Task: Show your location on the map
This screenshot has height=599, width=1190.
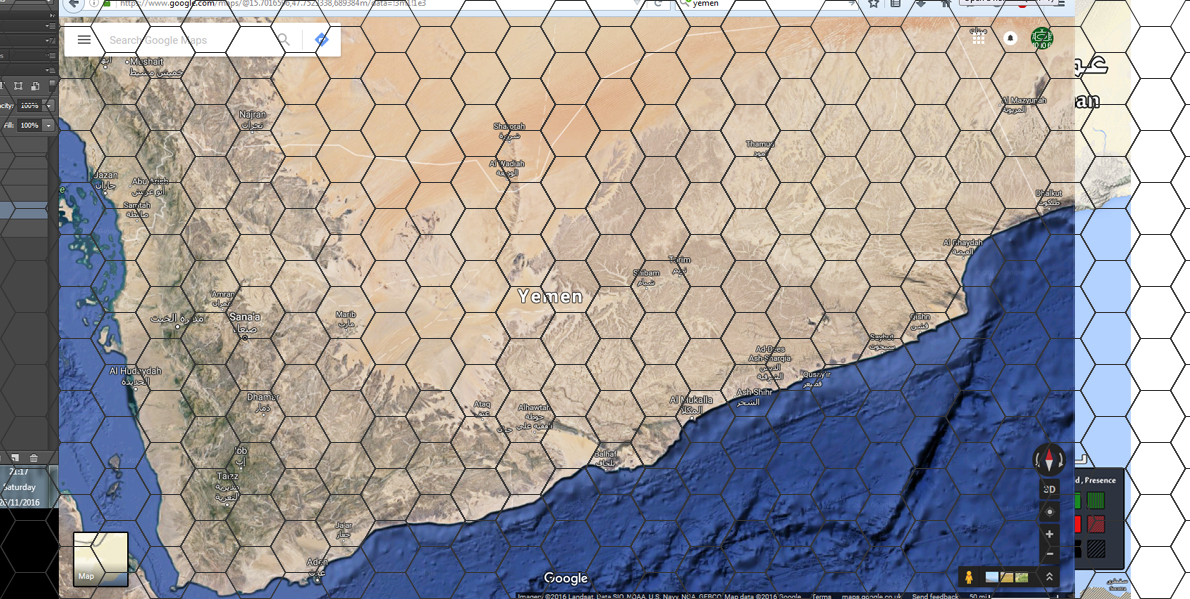Action: (x=1050, y=512)
